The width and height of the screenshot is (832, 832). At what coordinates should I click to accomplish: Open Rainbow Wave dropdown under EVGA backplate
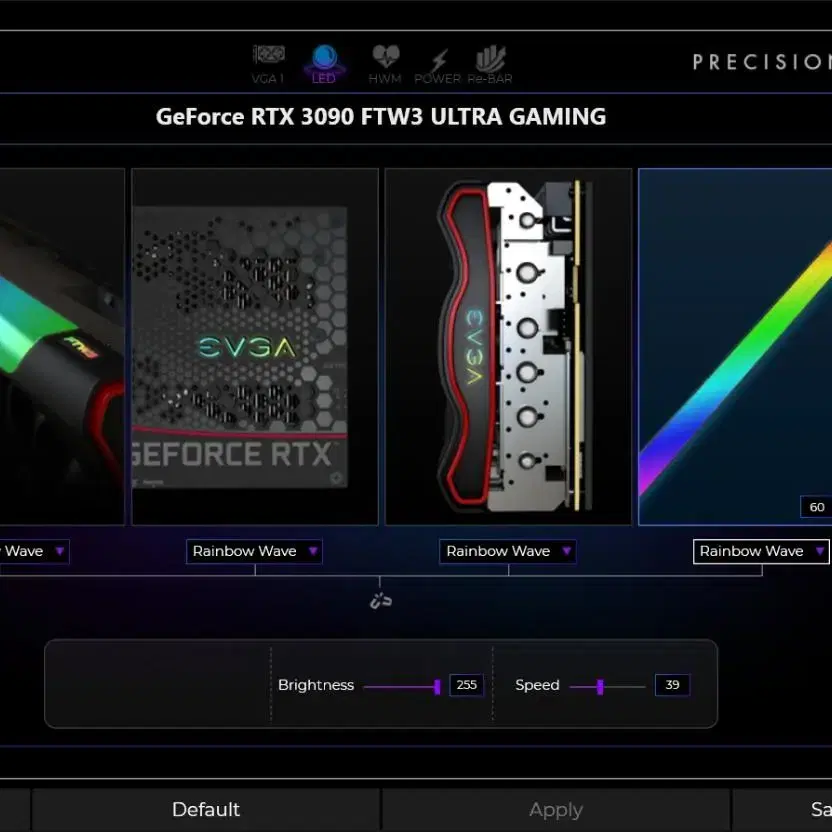[254, 551]
